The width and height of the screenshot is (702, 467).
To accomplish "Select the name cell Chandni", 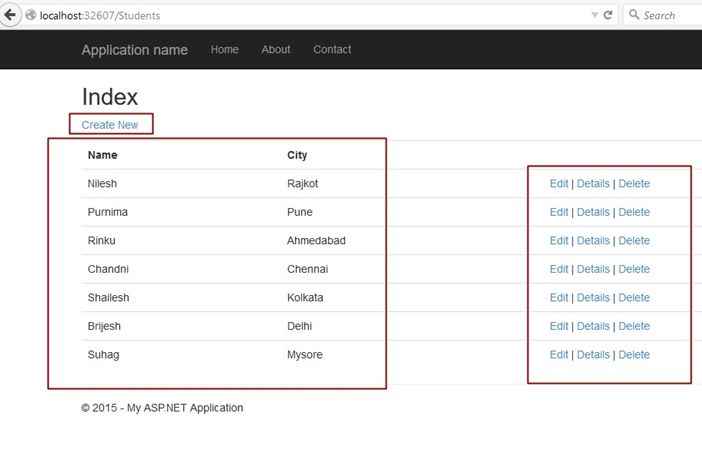I will [x=108, y=269].
